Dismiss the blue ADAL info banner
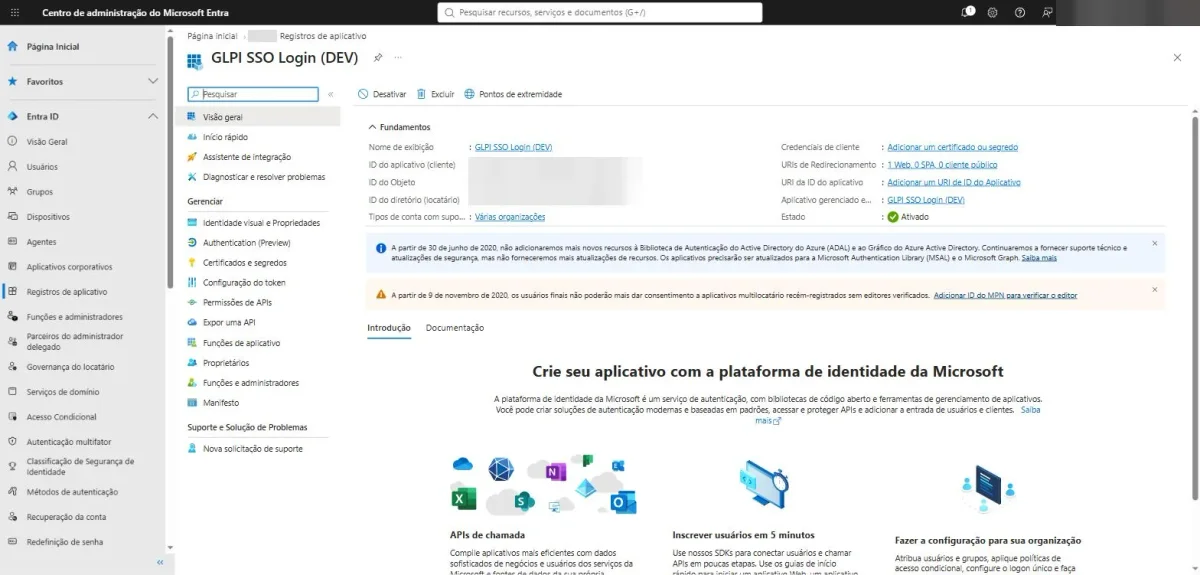 click(1154, 243)
